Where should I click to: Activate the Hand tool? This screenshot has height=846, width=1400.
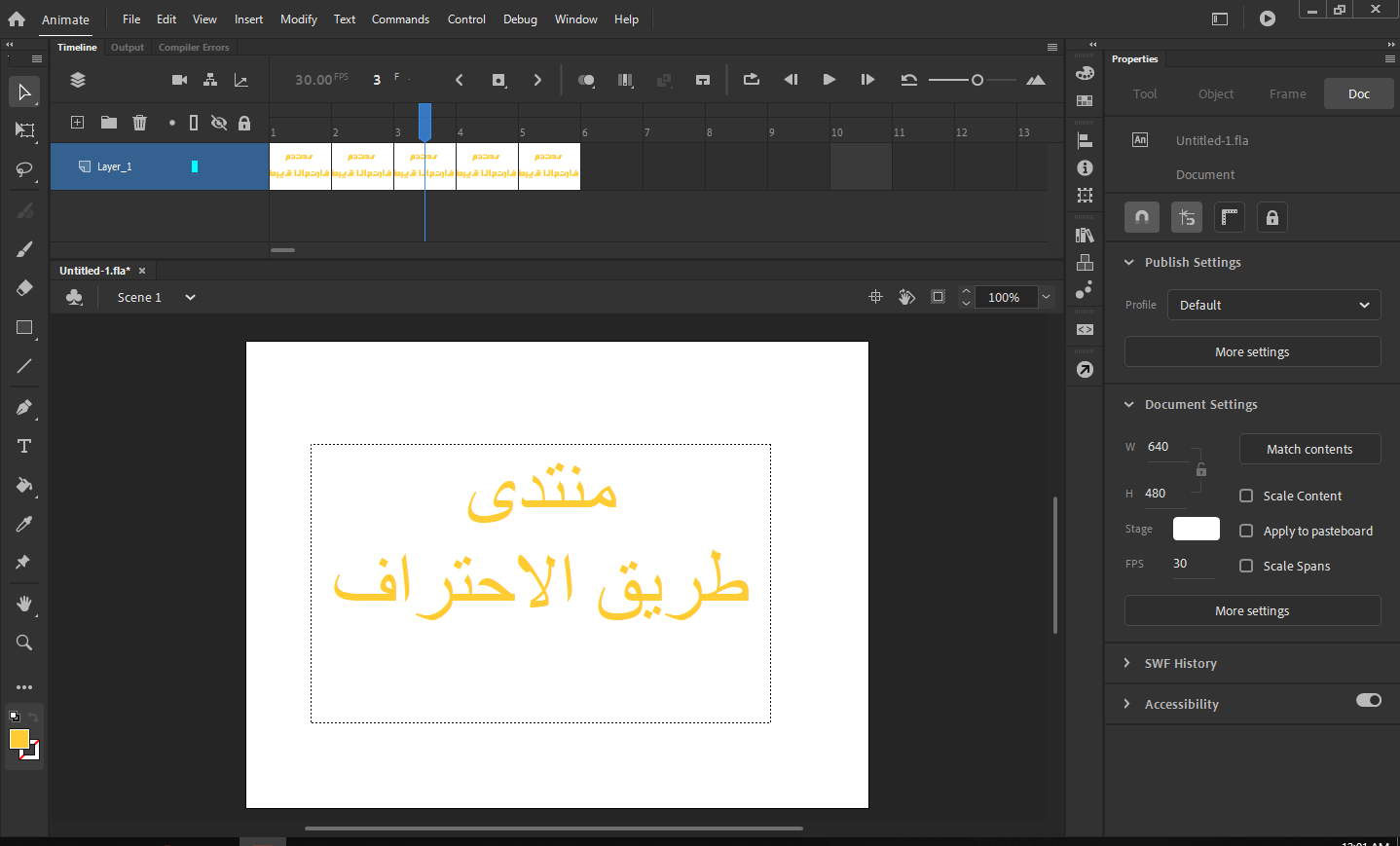pos(24,604)
